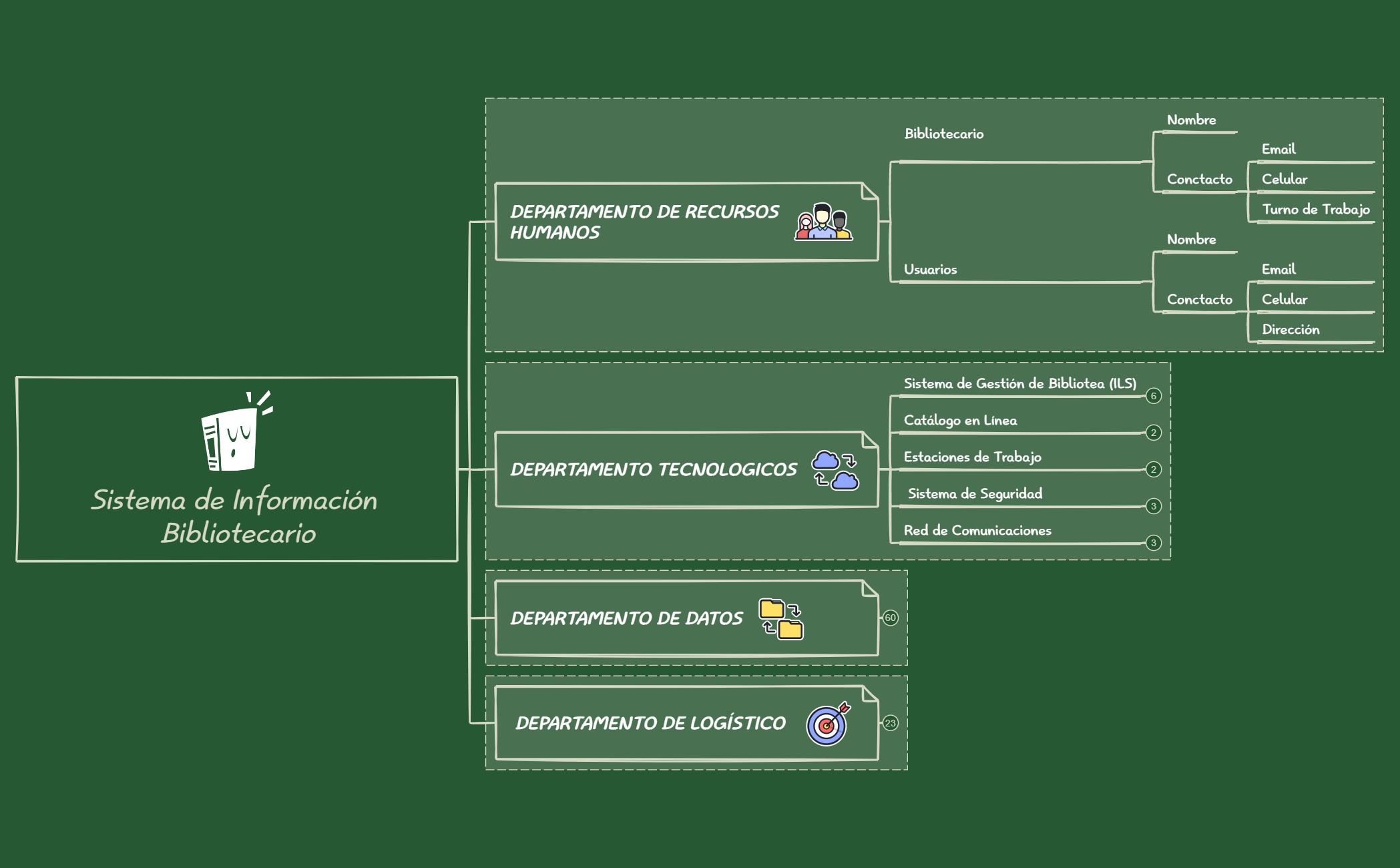
Task: Expand Sistema de Gestión de Bibliotea subtopics
Action: coord(1153,396)
